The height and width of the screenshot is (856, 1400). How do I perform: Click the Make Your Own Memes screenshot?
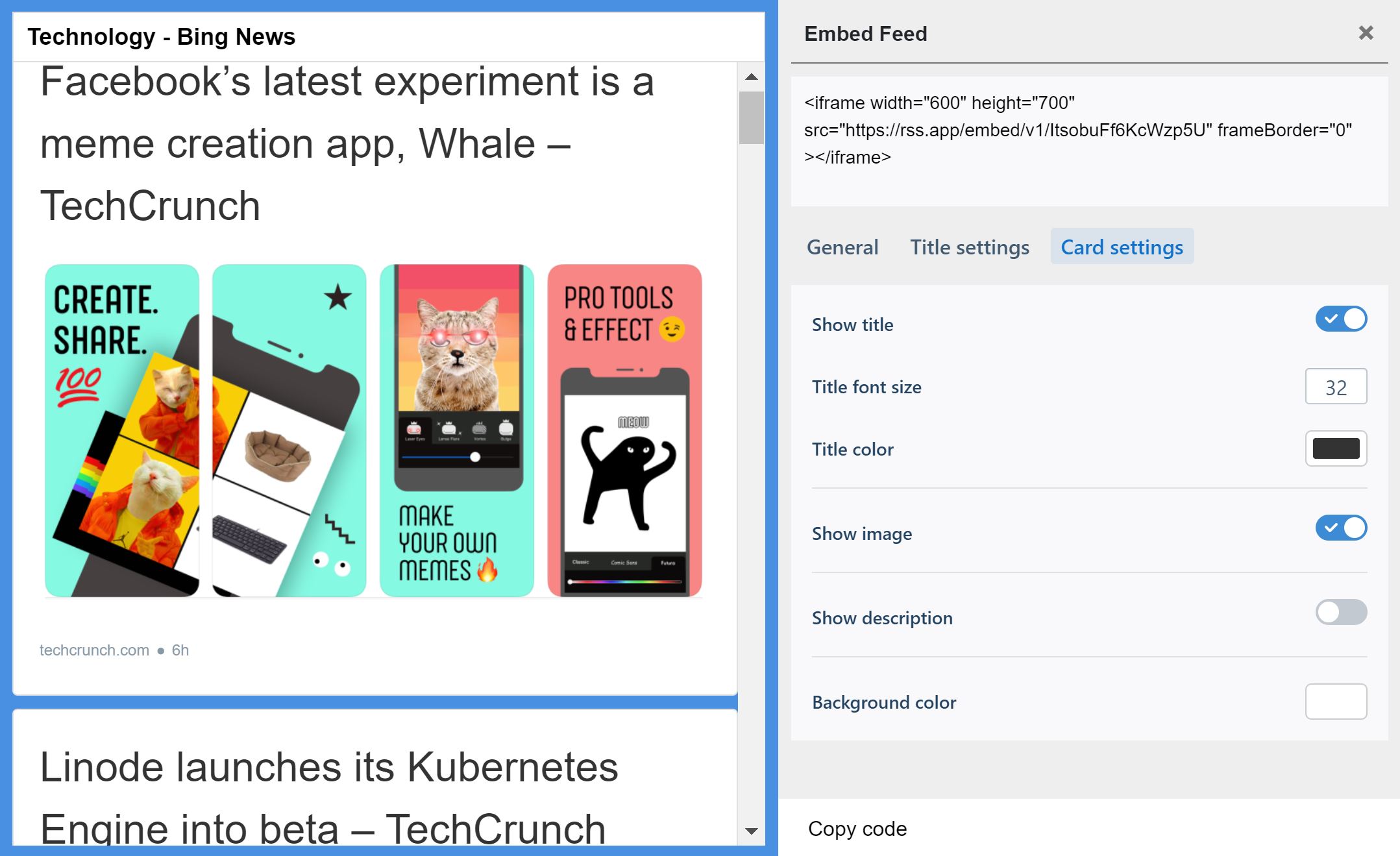[x=457, y=430]
